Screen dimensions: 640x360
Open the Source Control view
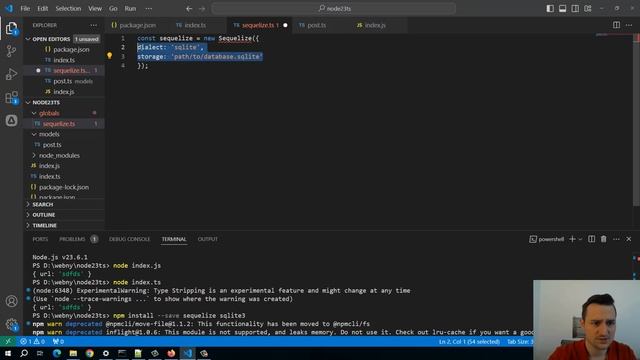click(x=11, y=51)
